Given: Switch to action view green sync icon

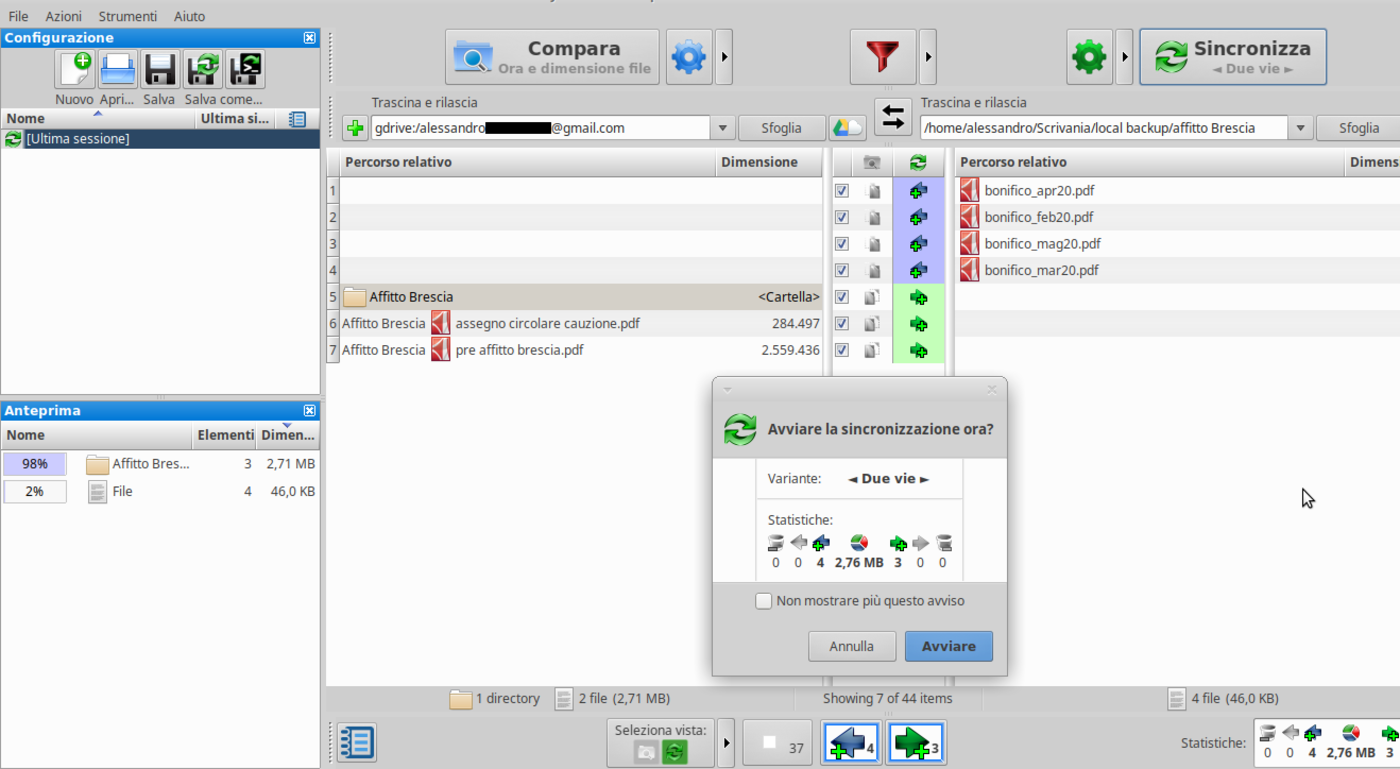Looking at the screenshot, I should pyautogui.click(x=675, y=751).
